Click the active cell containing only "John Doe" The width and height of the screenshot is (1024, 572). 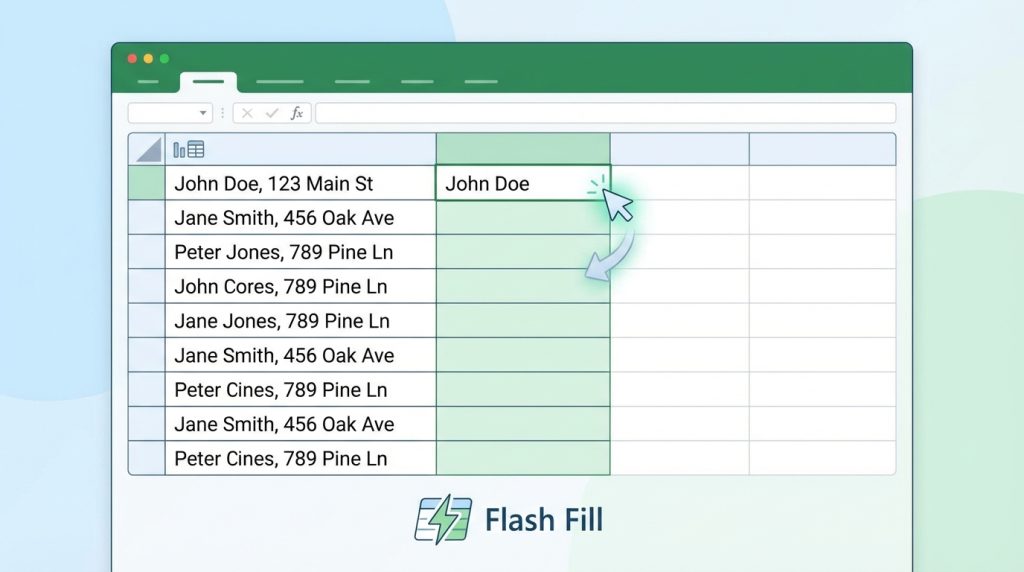523,183
